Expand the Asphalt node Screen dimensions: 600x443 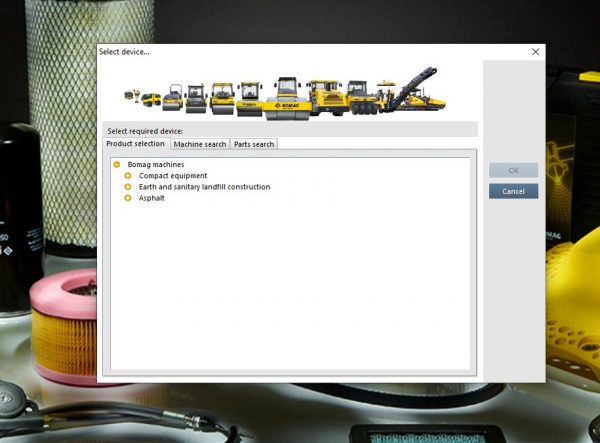tap(128, 198)
